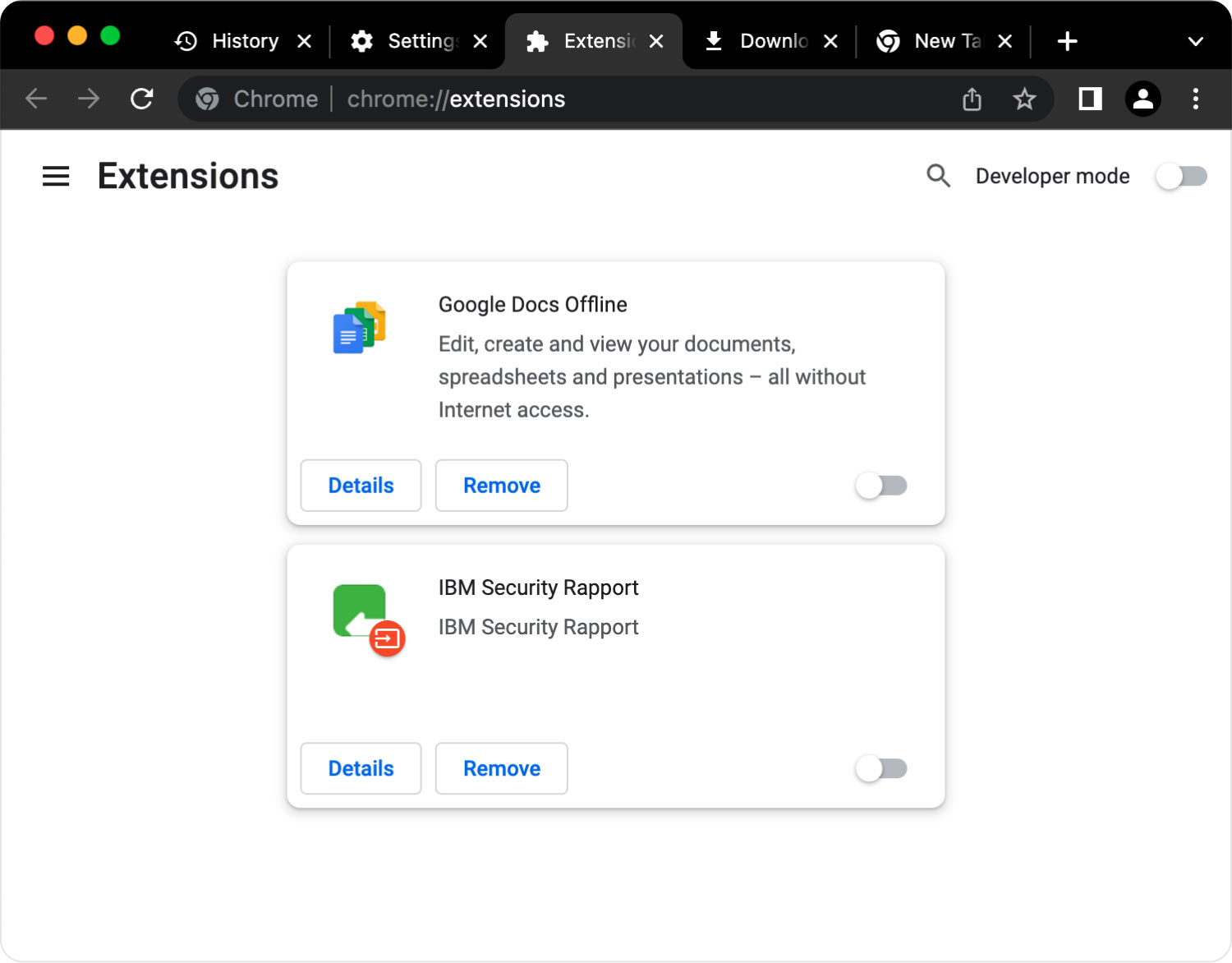Enable the IBM Security Rapport extension
Image resolution: width=1232 pixels, height=963 pixels.
pyautogui.click(x=881, y=768)
